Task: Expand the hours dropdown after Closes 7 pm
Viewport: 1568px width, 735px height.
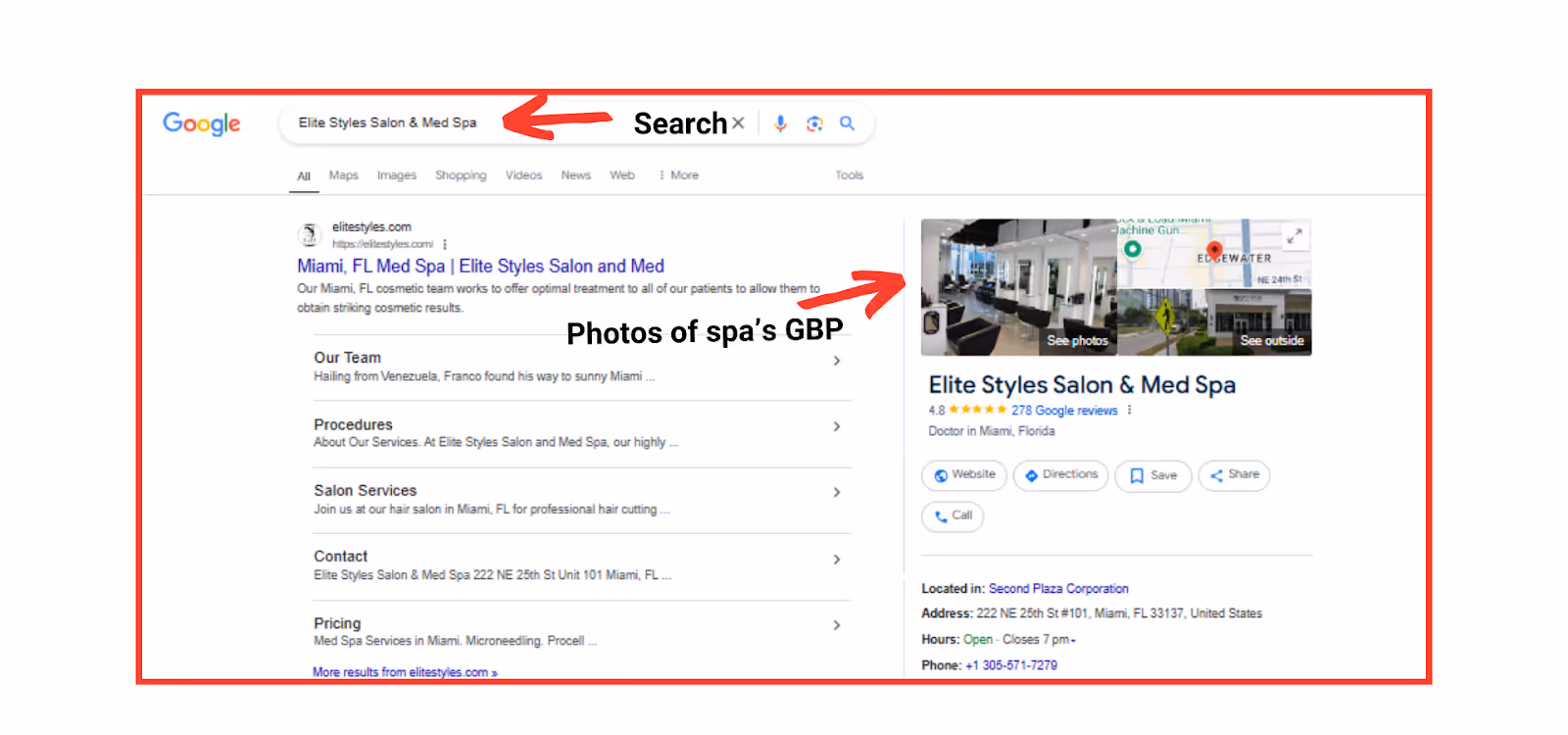Action: pyautogui.click(x=1073, y=641)
